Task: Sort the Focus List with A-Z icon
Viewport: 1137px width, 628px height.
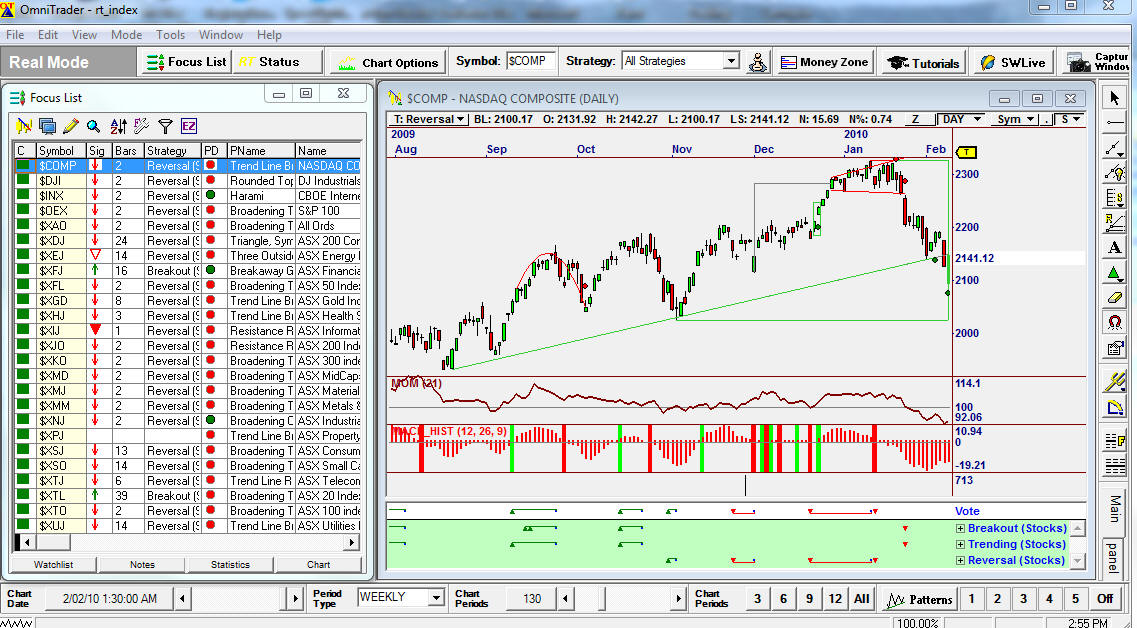Action: pos(118,126)
